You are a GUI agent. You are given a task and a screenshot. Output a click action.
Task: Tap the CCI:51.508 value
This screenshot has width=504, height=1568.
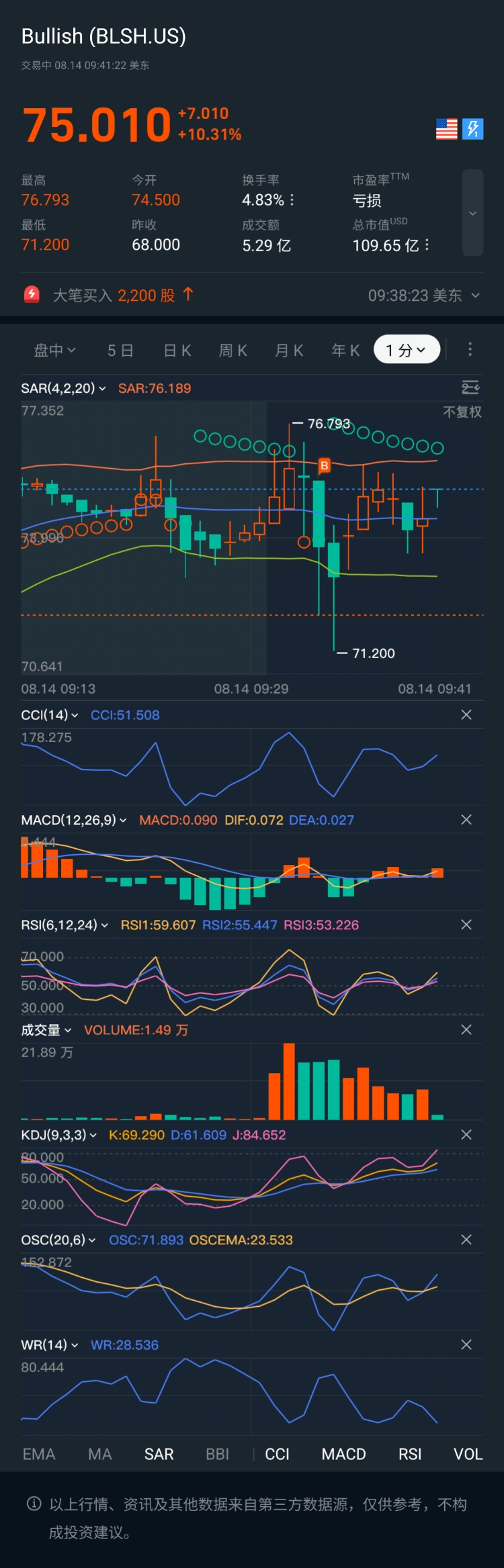pyautogui.click(x=125, y=714)
